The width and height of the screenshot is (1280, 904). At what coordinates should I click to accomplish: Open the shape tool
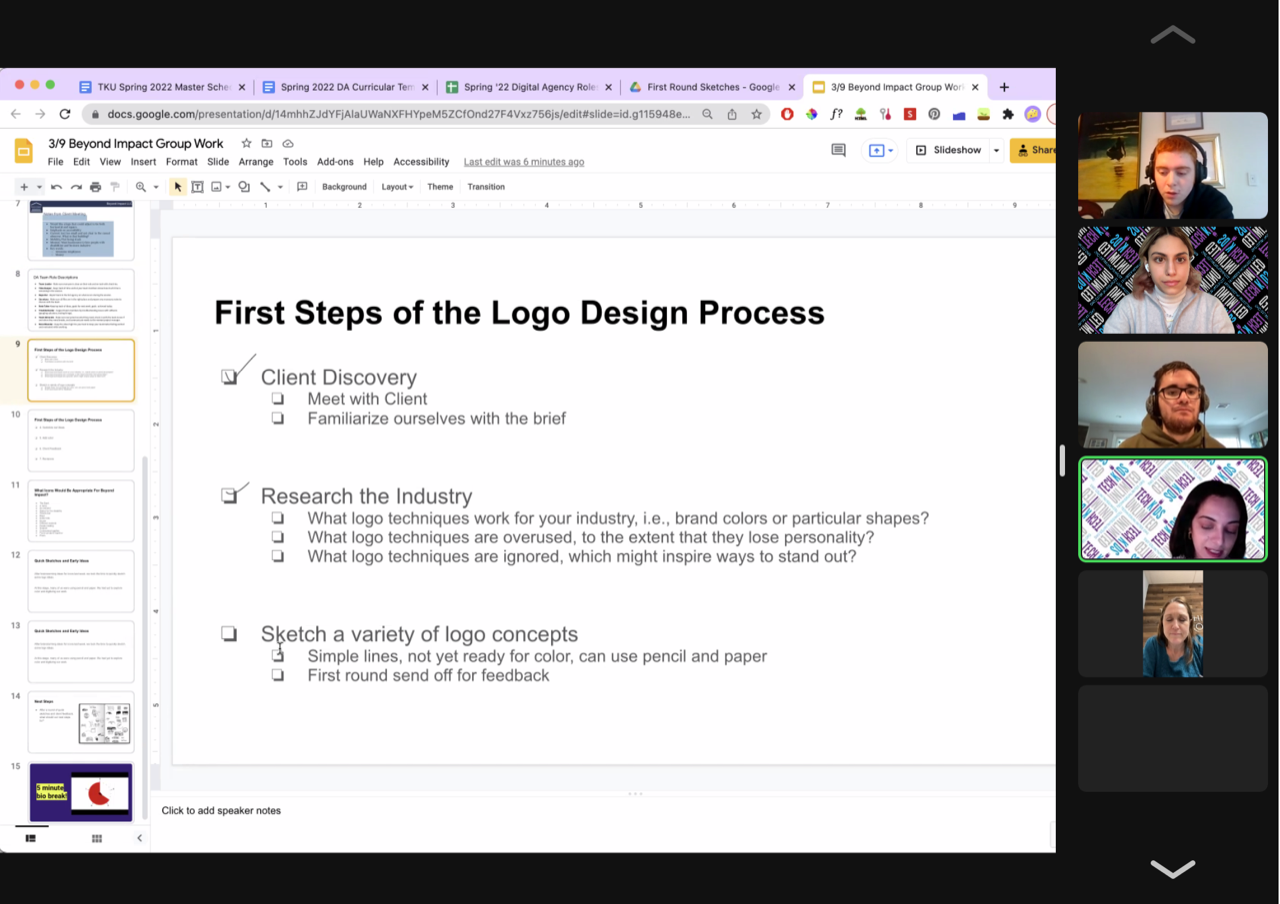pos(243,186)
